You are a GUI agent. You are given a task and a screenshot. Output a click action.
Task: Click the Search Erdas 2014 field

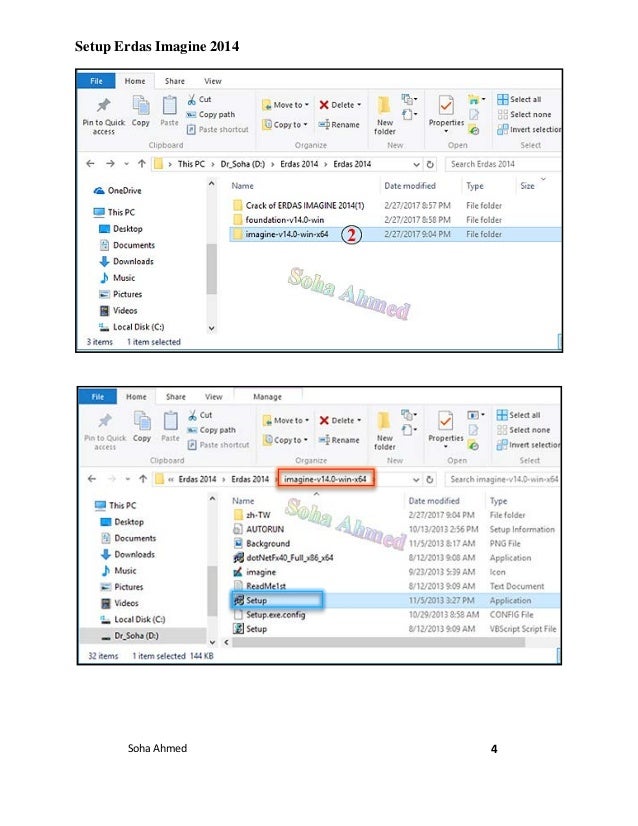coord(503,164)
